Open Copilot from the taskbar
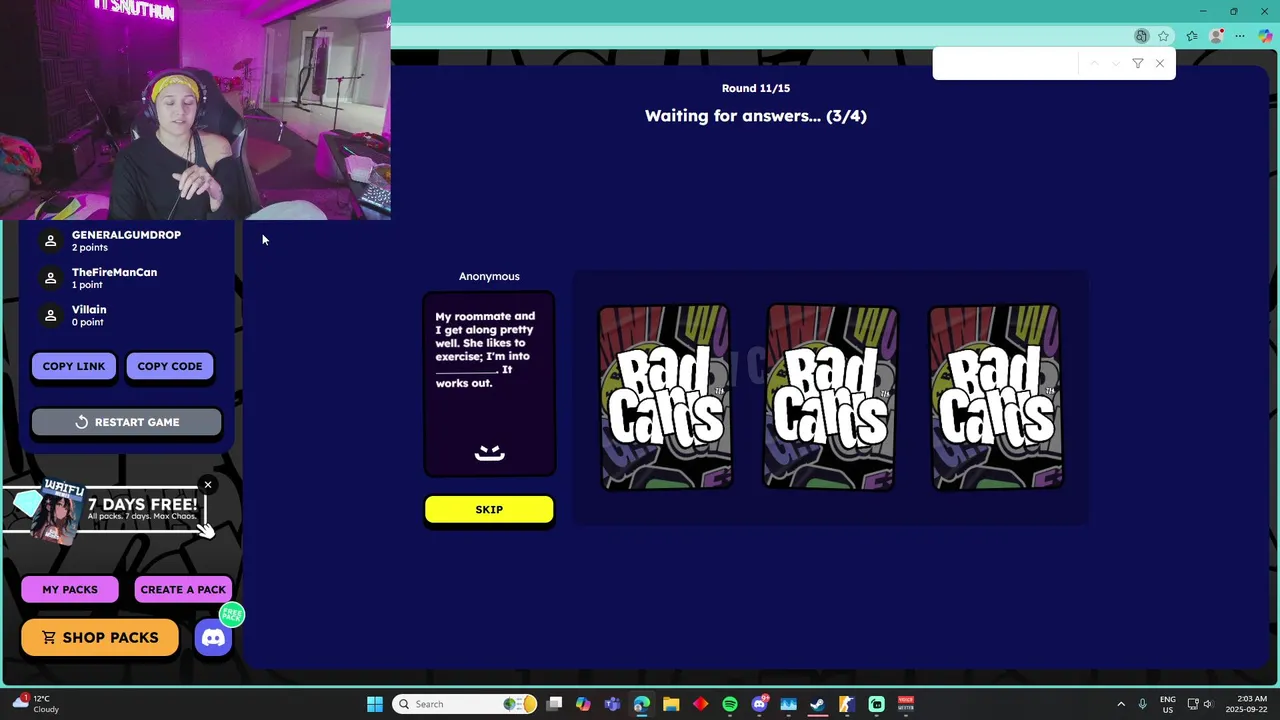 [583, 704]
